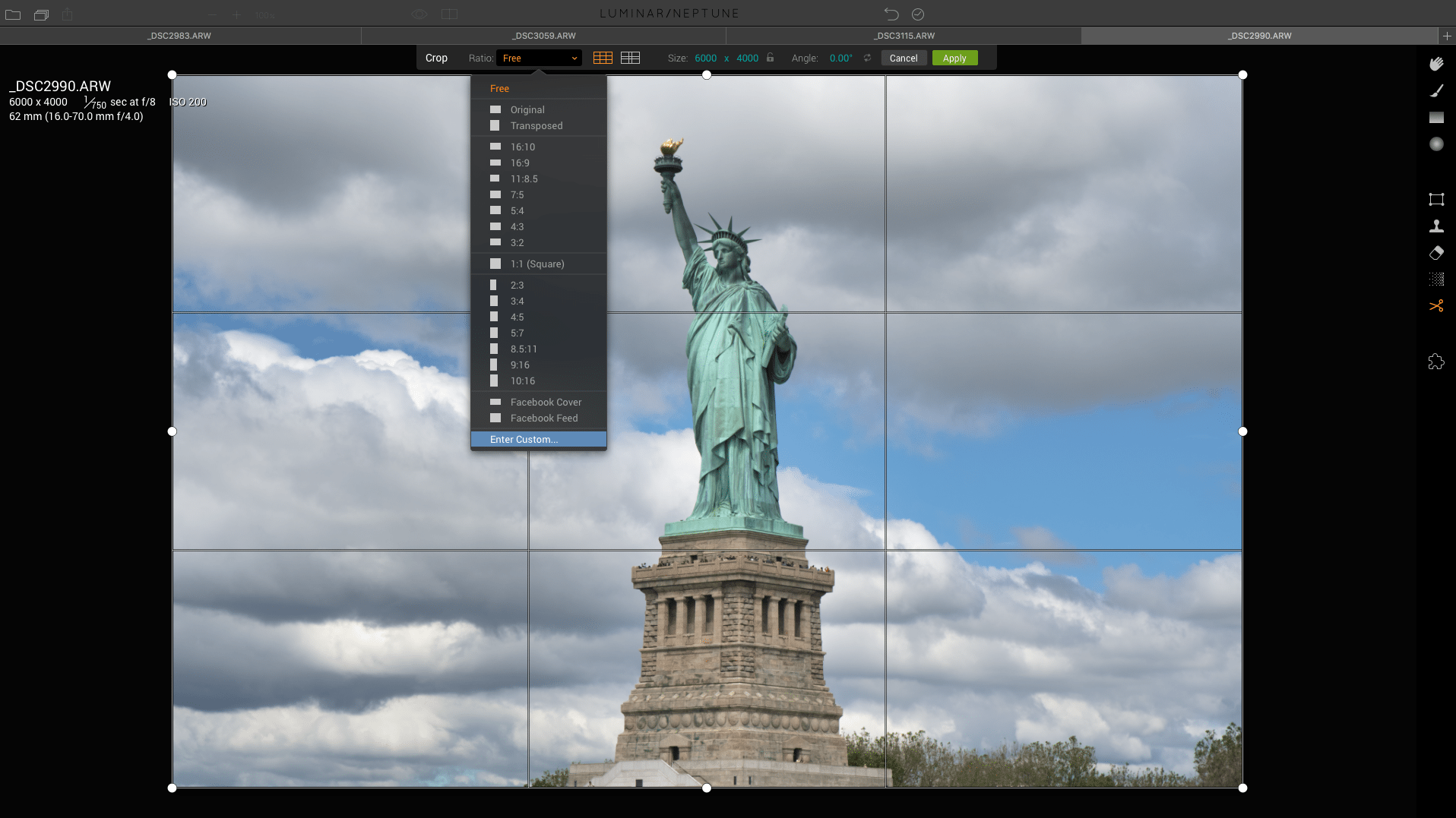Select the Gradient mask tool
Viewport: 1456px width, 818px height.
click(1435, 118)
